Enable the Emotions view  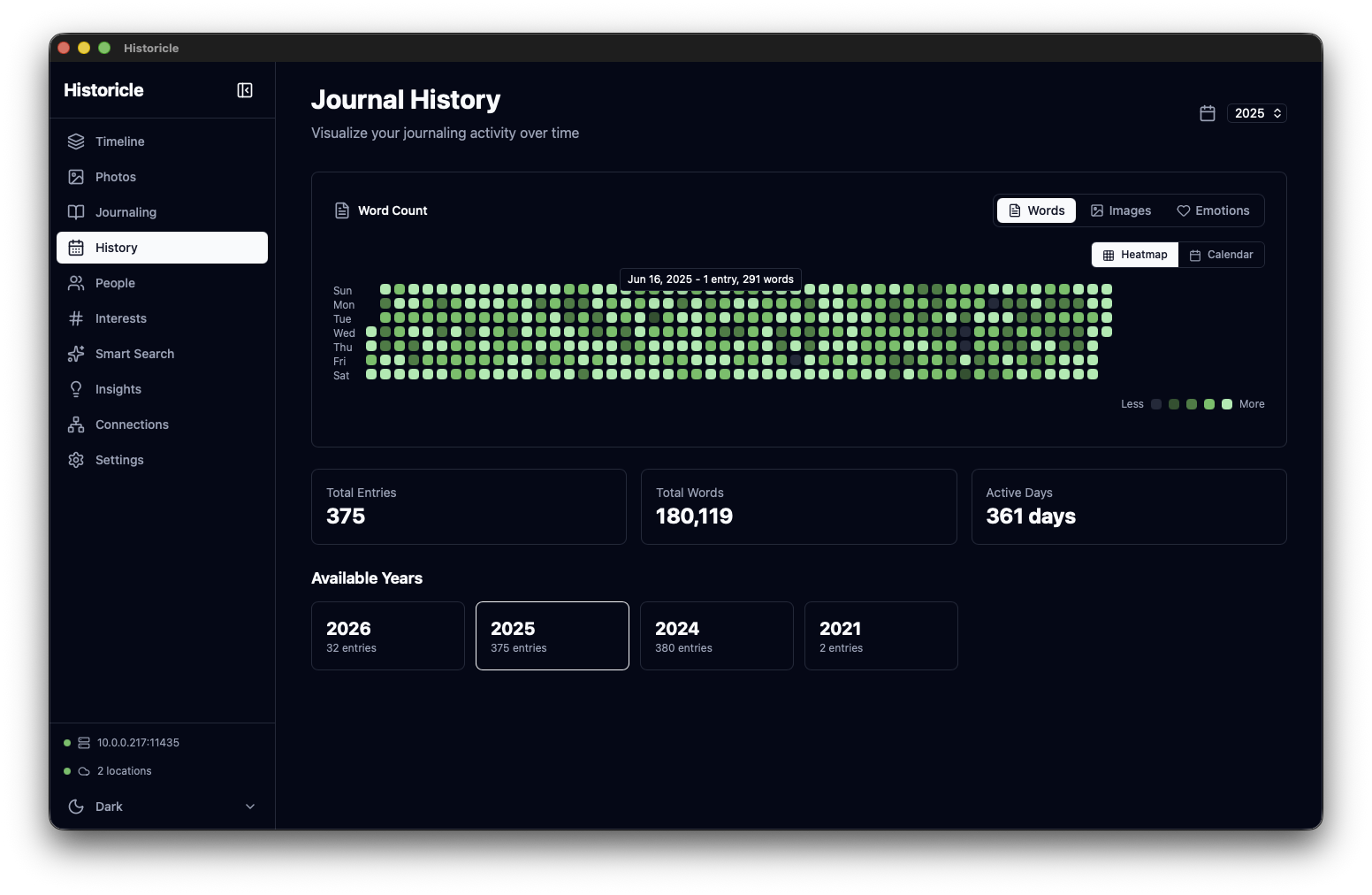click(1212, 210)
